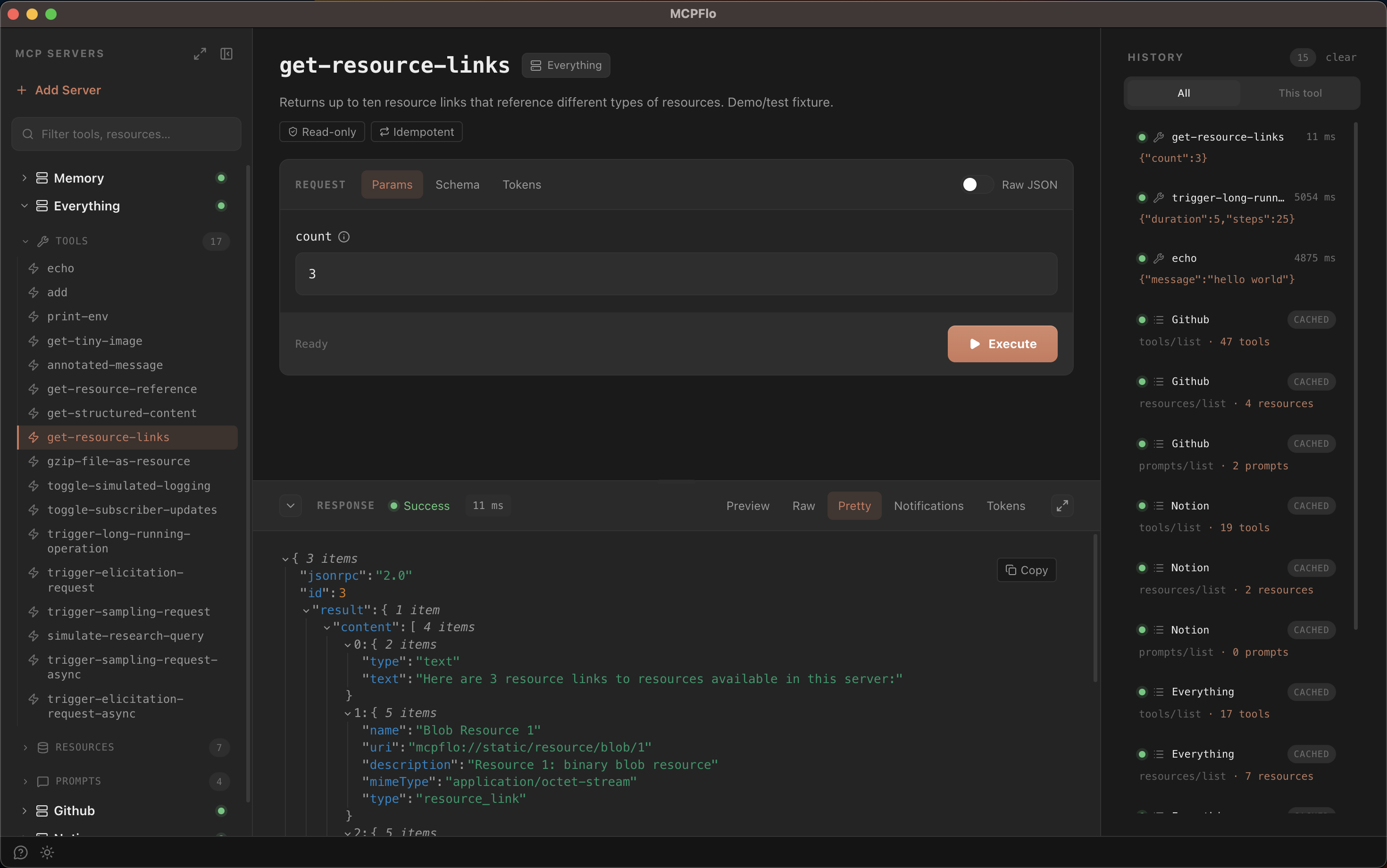
Task: Click Add Server
Action: (58, 90)
